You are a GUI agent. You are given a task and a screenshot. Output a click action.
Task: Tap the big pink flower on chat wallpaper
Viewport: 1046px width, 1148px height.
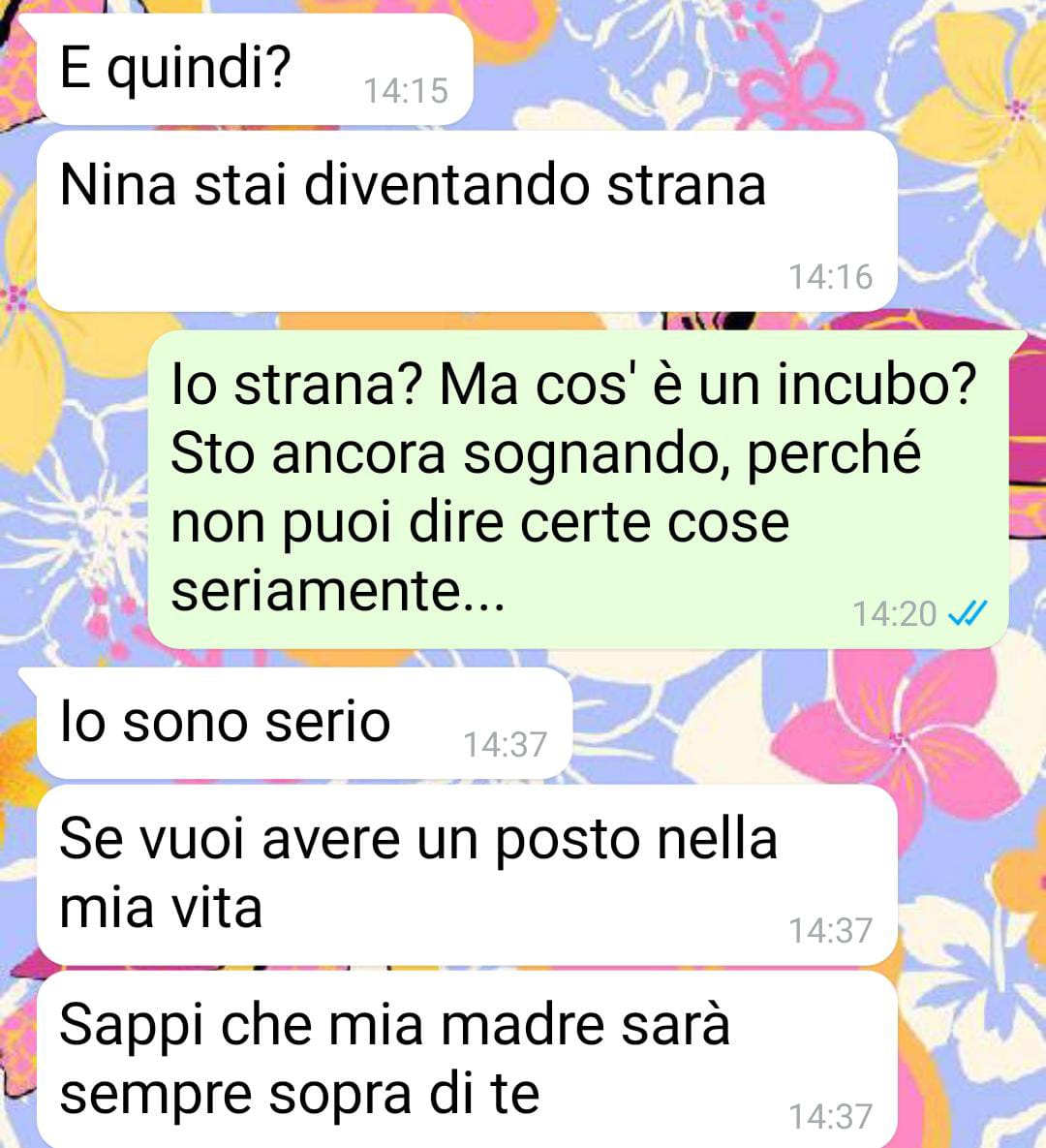click(902, 739)
